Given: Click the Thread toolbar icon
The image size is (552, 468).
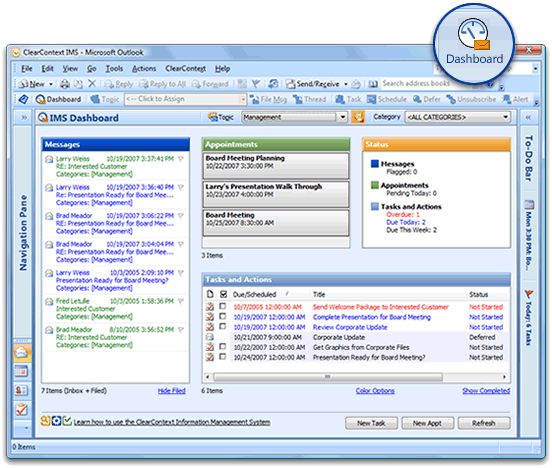Looking at the screenshot, I should (x=309, y=99).
